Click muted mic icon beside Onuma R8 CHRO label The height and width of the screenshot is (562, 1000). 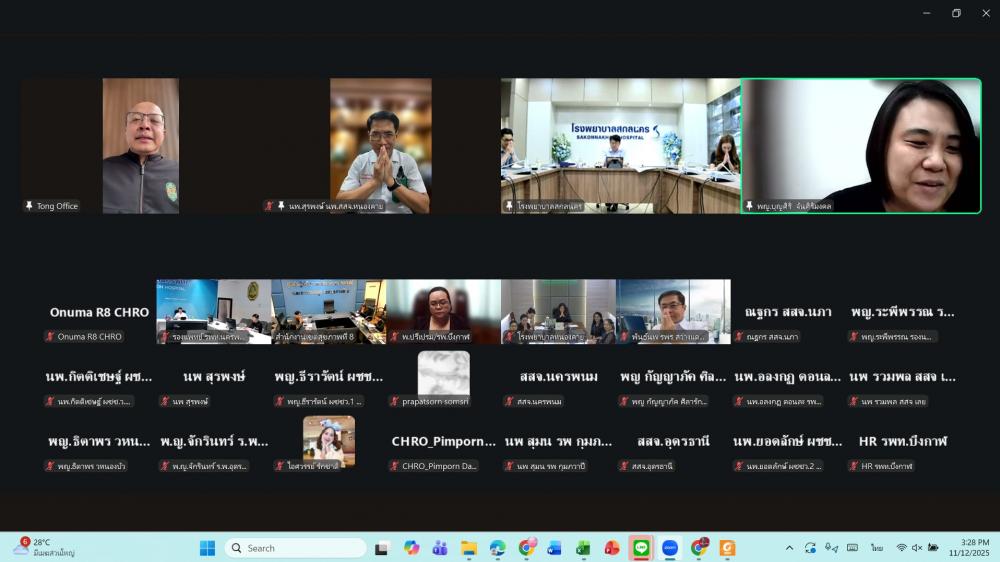49,337
